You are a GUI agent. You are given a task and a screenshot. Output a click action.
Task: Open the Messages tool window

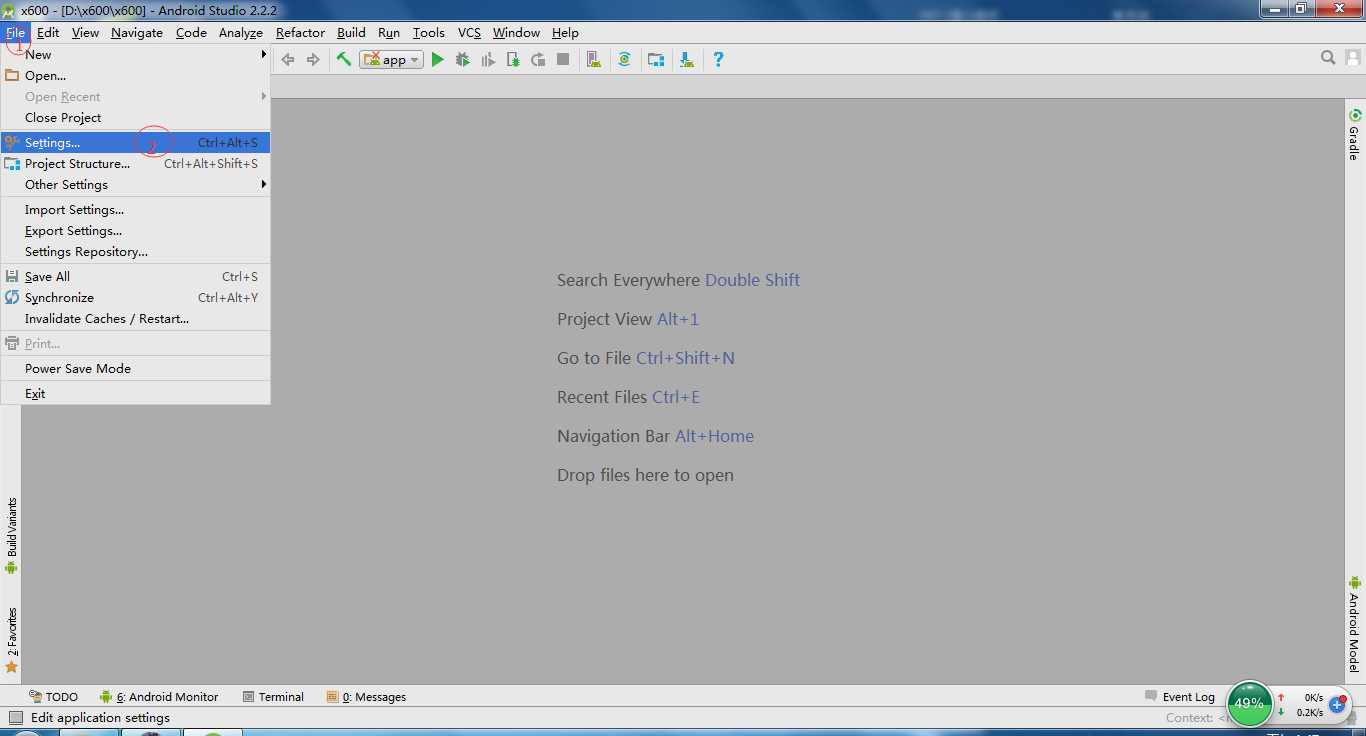(366, 697)
